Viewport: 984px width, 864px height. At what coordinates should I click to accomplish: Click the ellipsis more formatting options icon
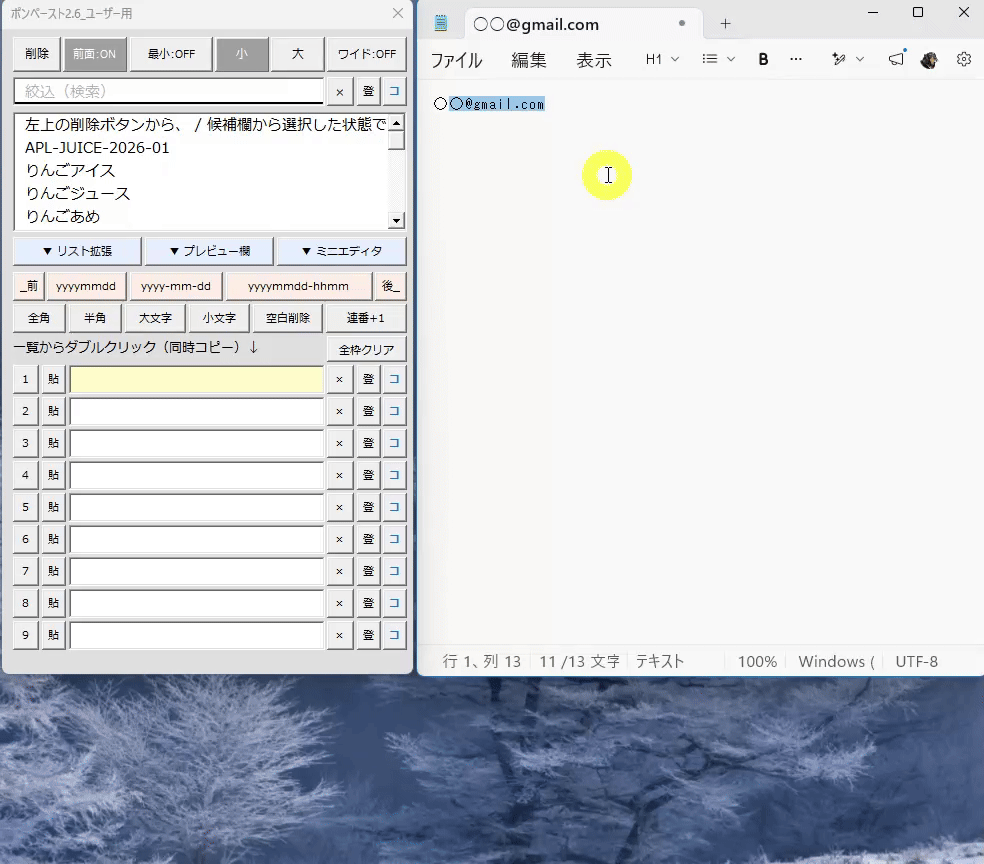pyautogui.click(x=796, y=59)
